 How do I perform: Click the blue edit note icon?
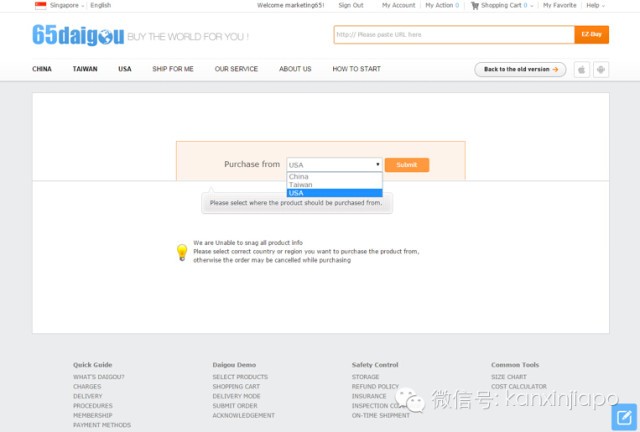pos(623,416)
